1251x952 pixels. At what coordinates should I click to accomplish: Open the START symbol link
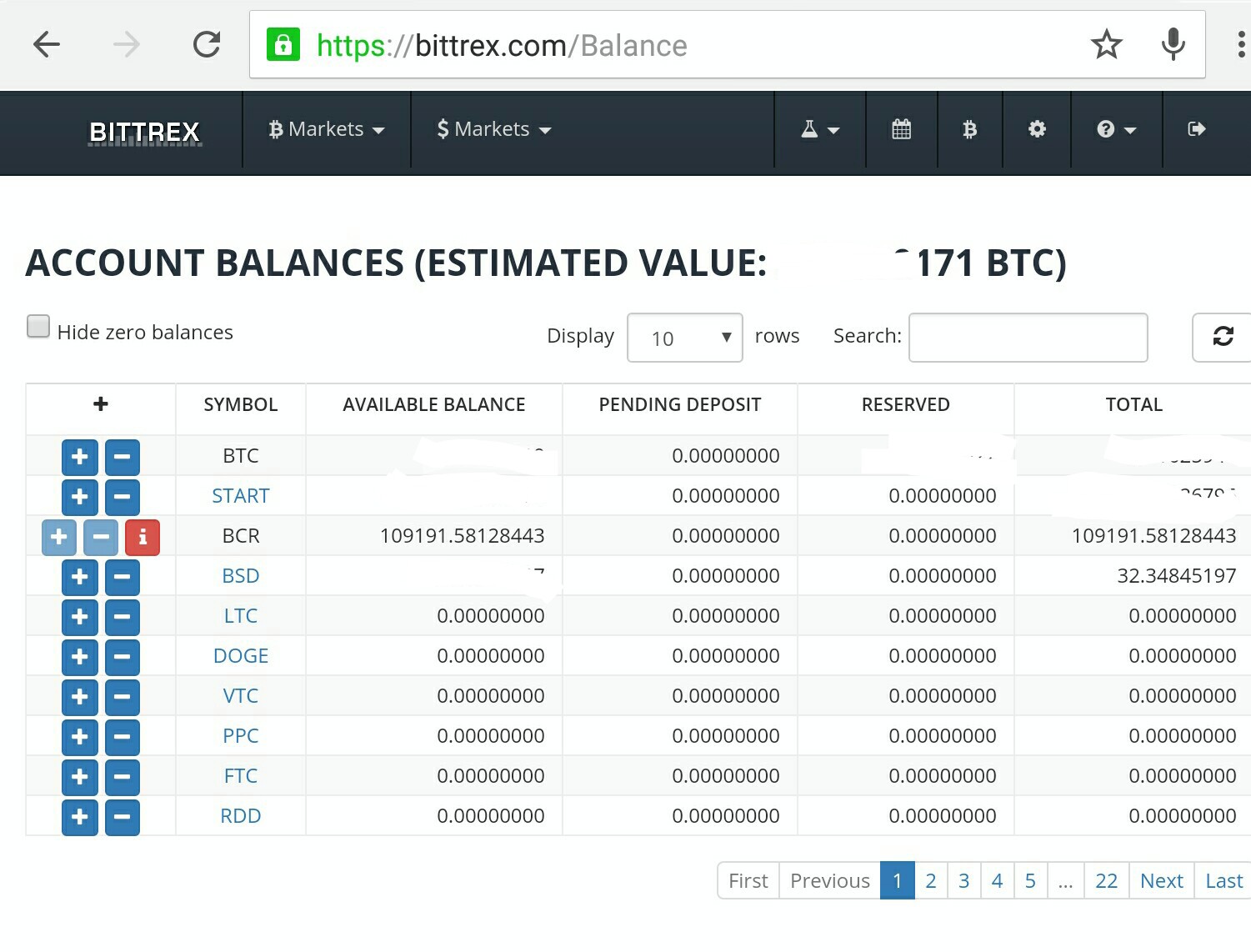click(x=241, y=496)
